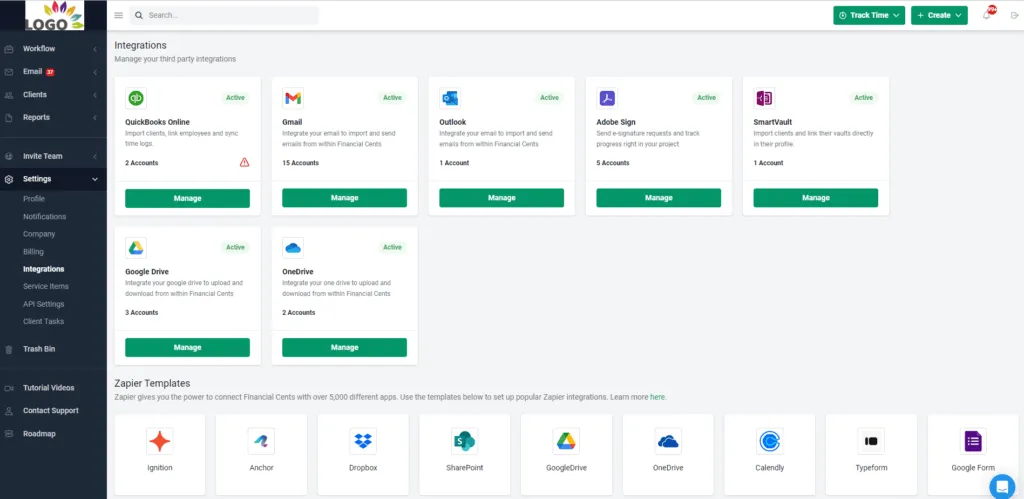This screenshot has width=1024, height=499.
Task: Open Billing settings
Action: pos(33,251)
